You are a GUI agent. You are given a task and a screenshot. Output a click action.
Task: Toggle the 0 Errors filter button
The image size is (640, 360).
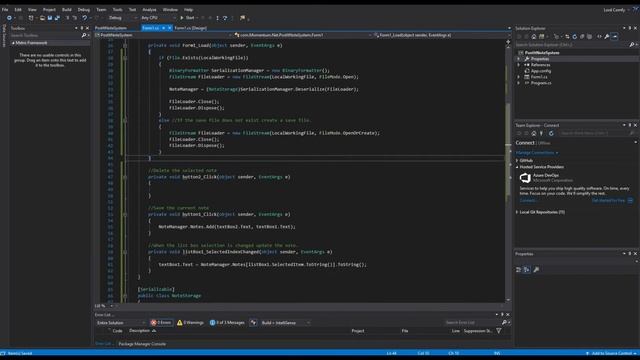pyautogui.click(x=161, y=322)
